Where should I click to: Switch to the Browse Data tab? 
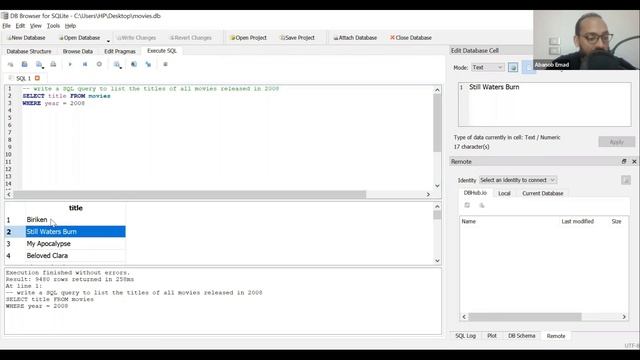pos(78,51)
